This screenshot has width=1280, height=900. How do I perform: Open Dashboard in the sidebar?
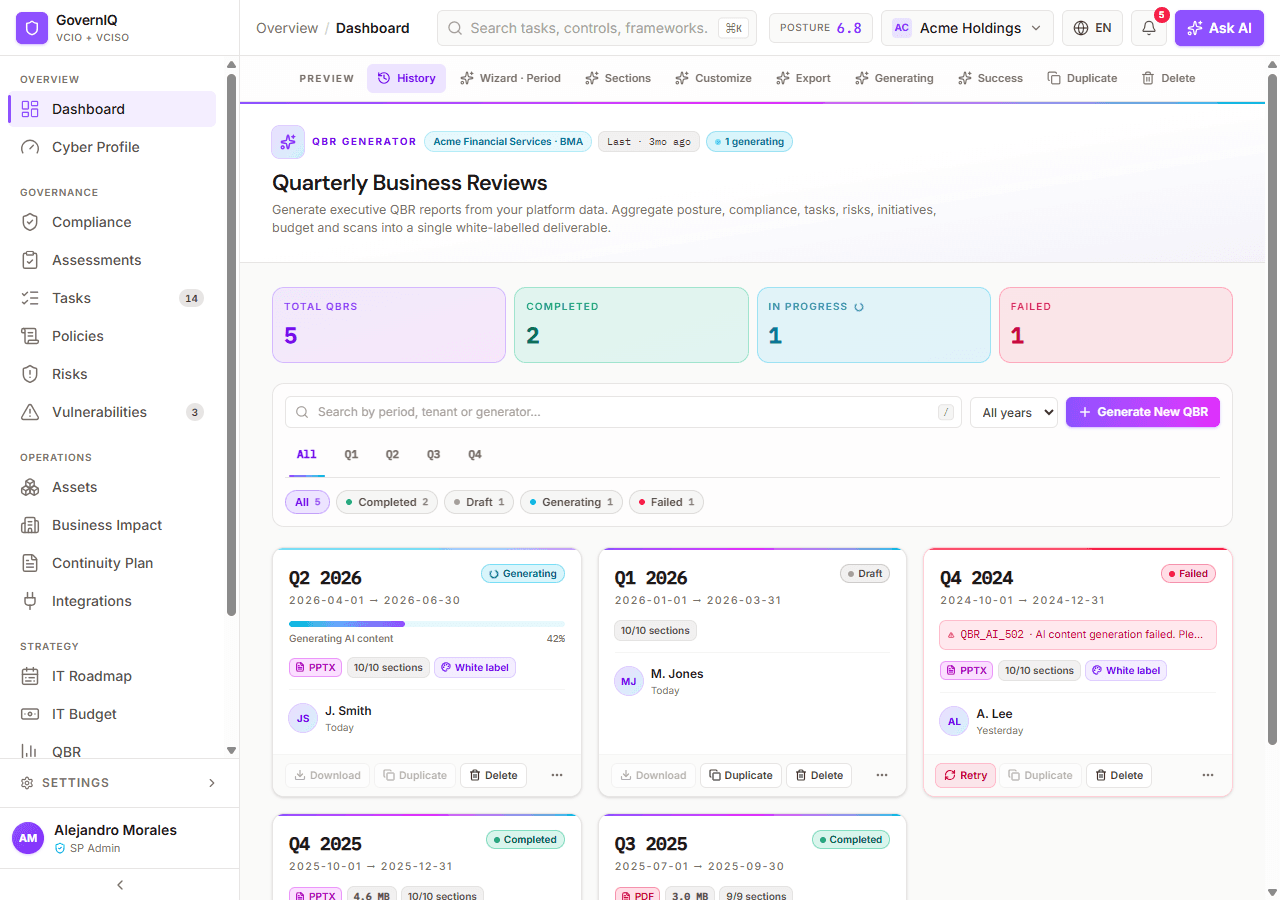pos(112,109)
